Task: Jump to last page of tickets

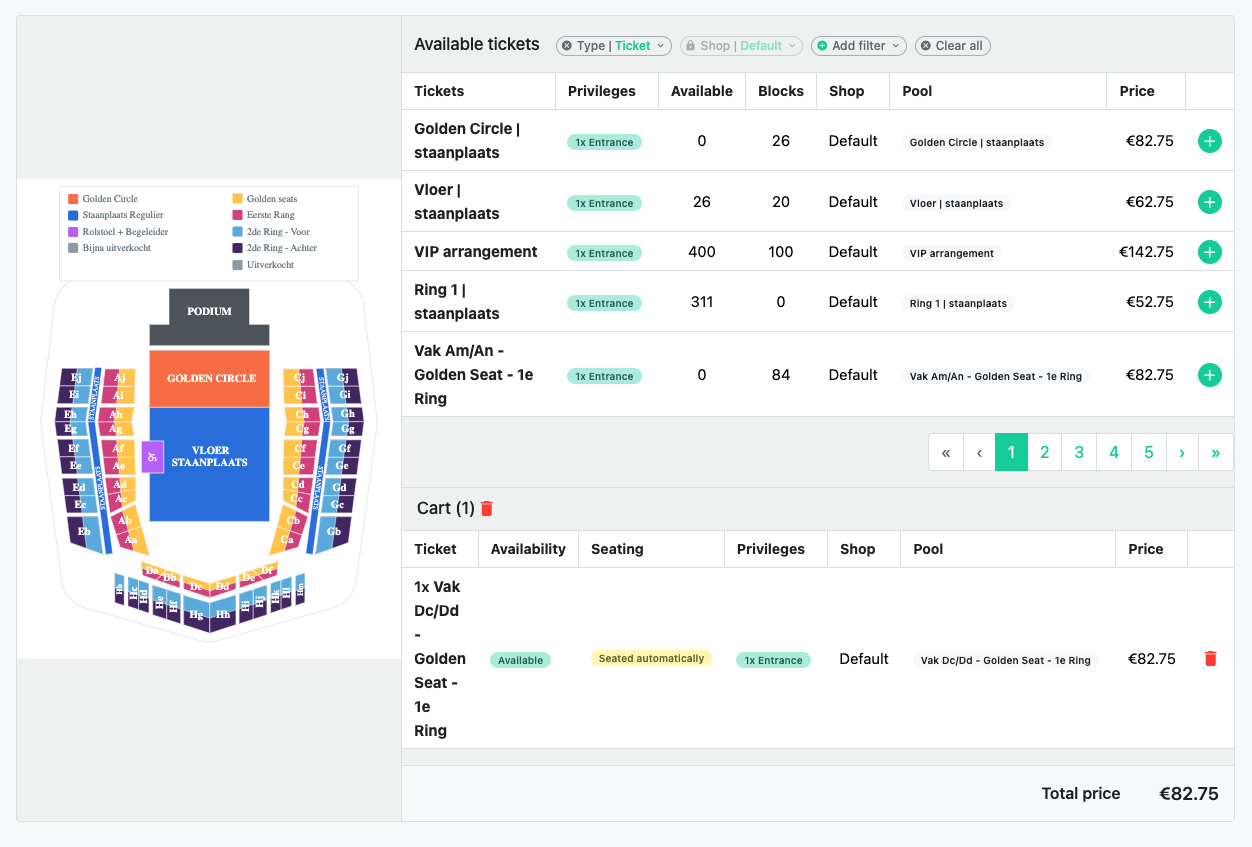Action: click(x=1216, y=452)
